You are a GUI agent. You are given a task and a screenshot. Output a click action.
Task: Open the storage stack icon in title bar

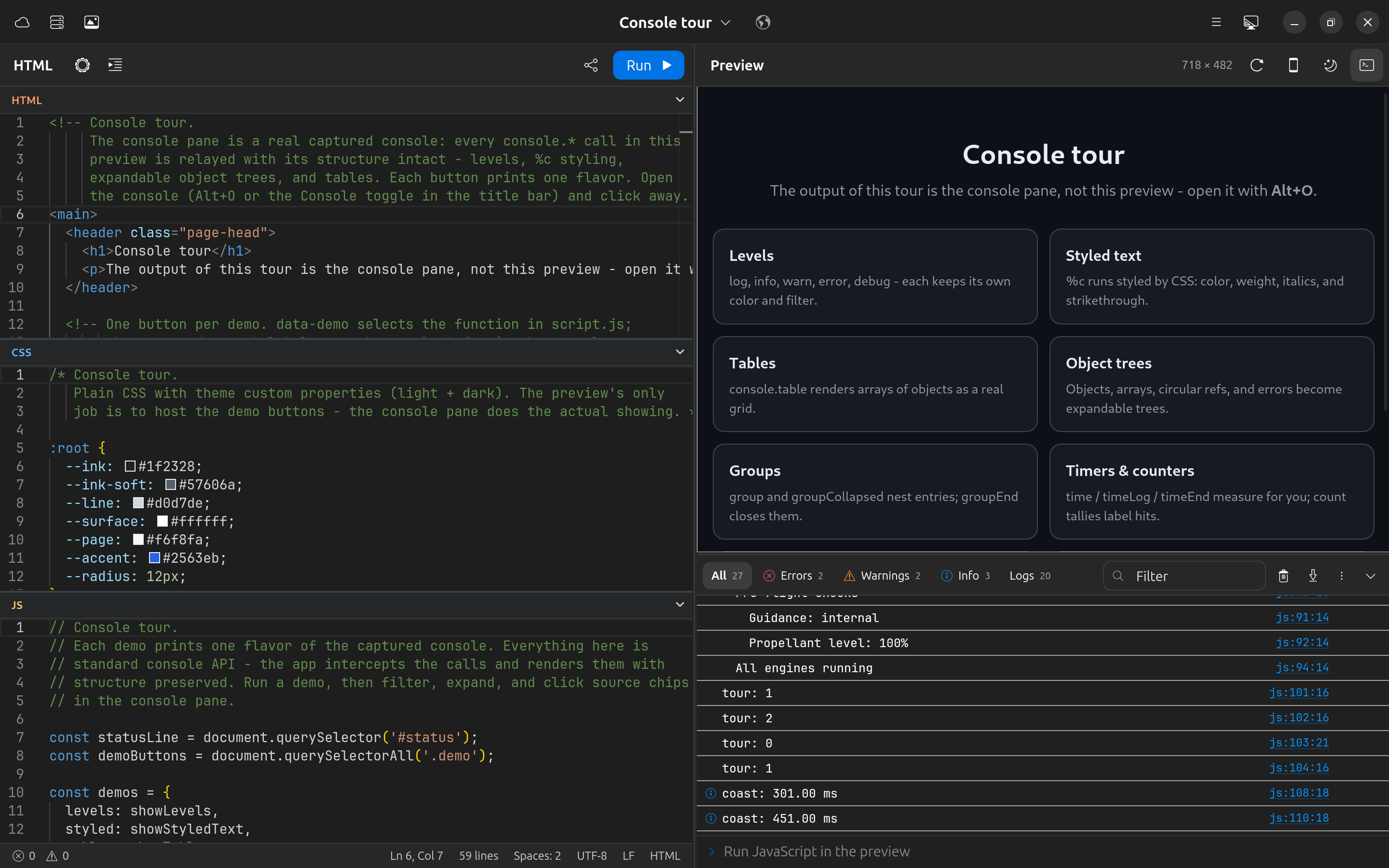[57, 22]
